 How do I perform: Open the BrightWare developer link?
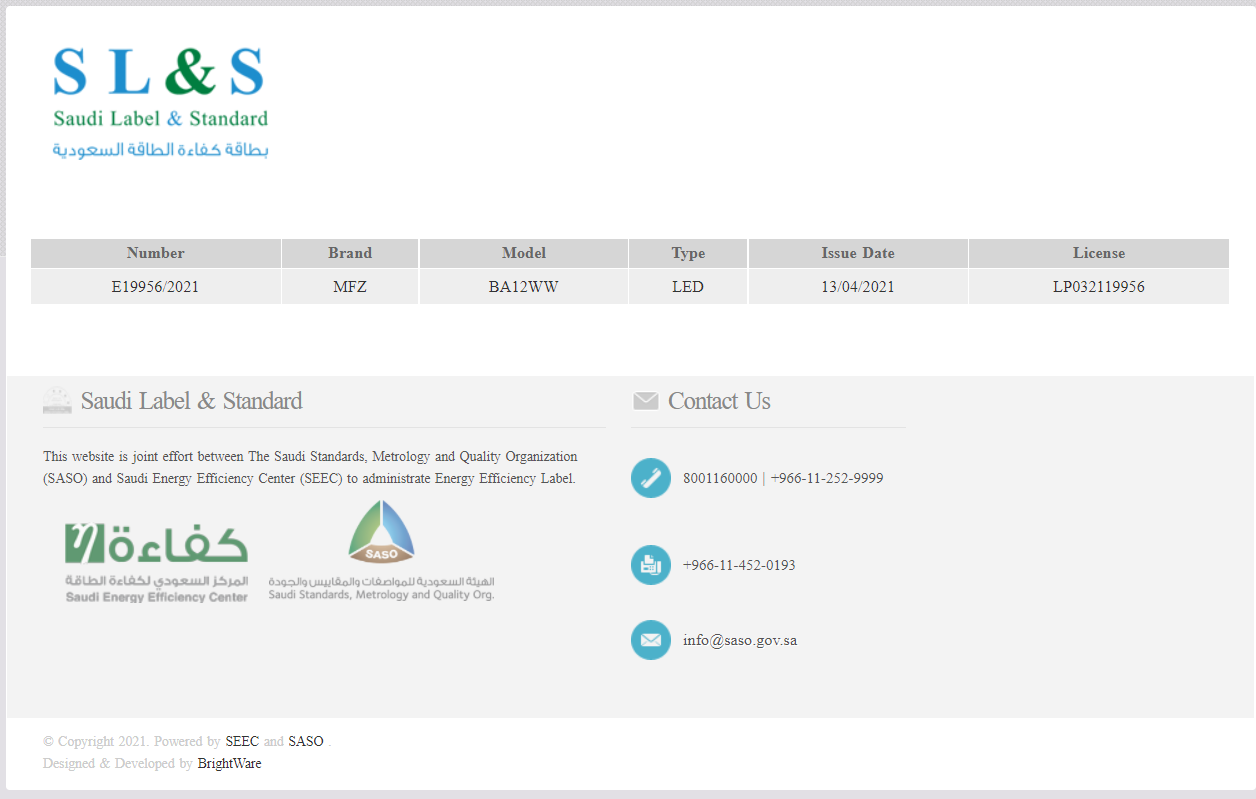click(229, 764)
